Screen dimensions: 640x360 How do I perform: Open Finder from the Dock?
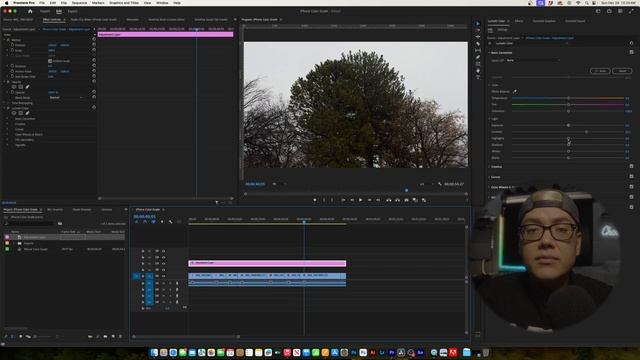pyautogui.click(x=154, y=353)
